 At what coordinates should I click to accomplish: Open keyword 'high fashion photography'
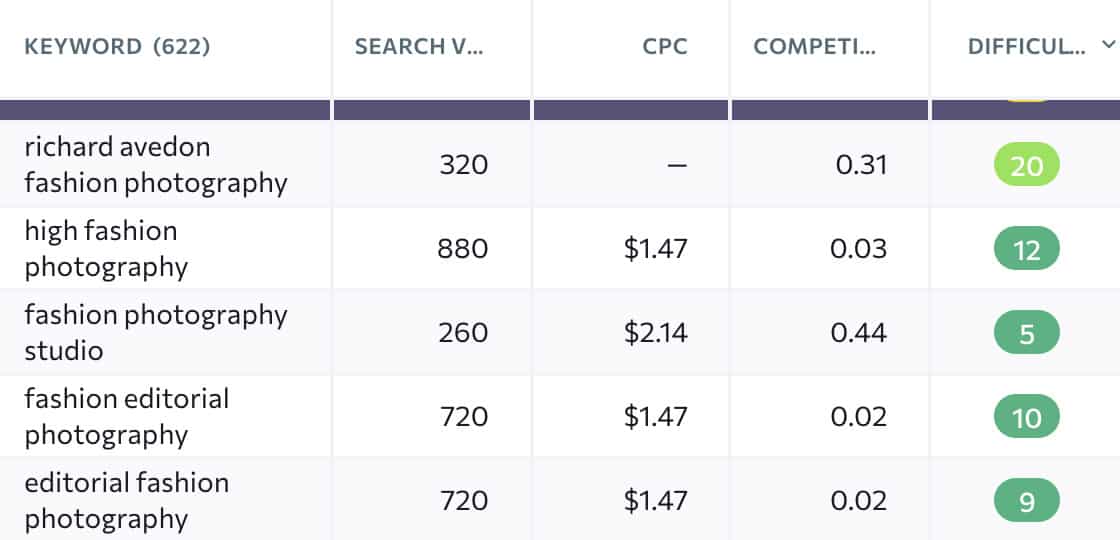(106, 249)
